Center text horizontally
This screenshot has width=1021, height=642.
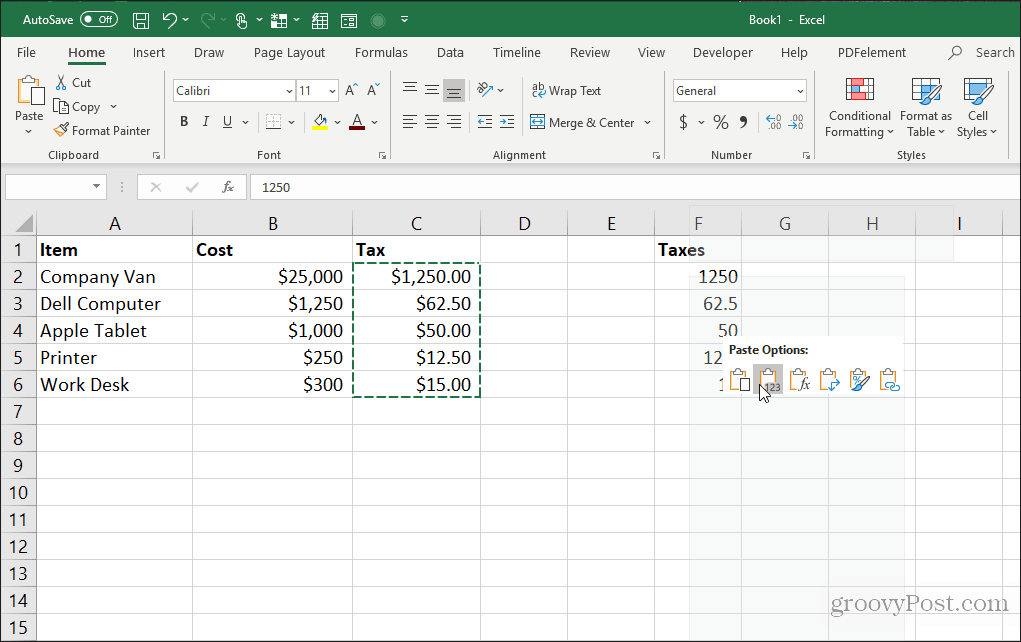[432, 122]
